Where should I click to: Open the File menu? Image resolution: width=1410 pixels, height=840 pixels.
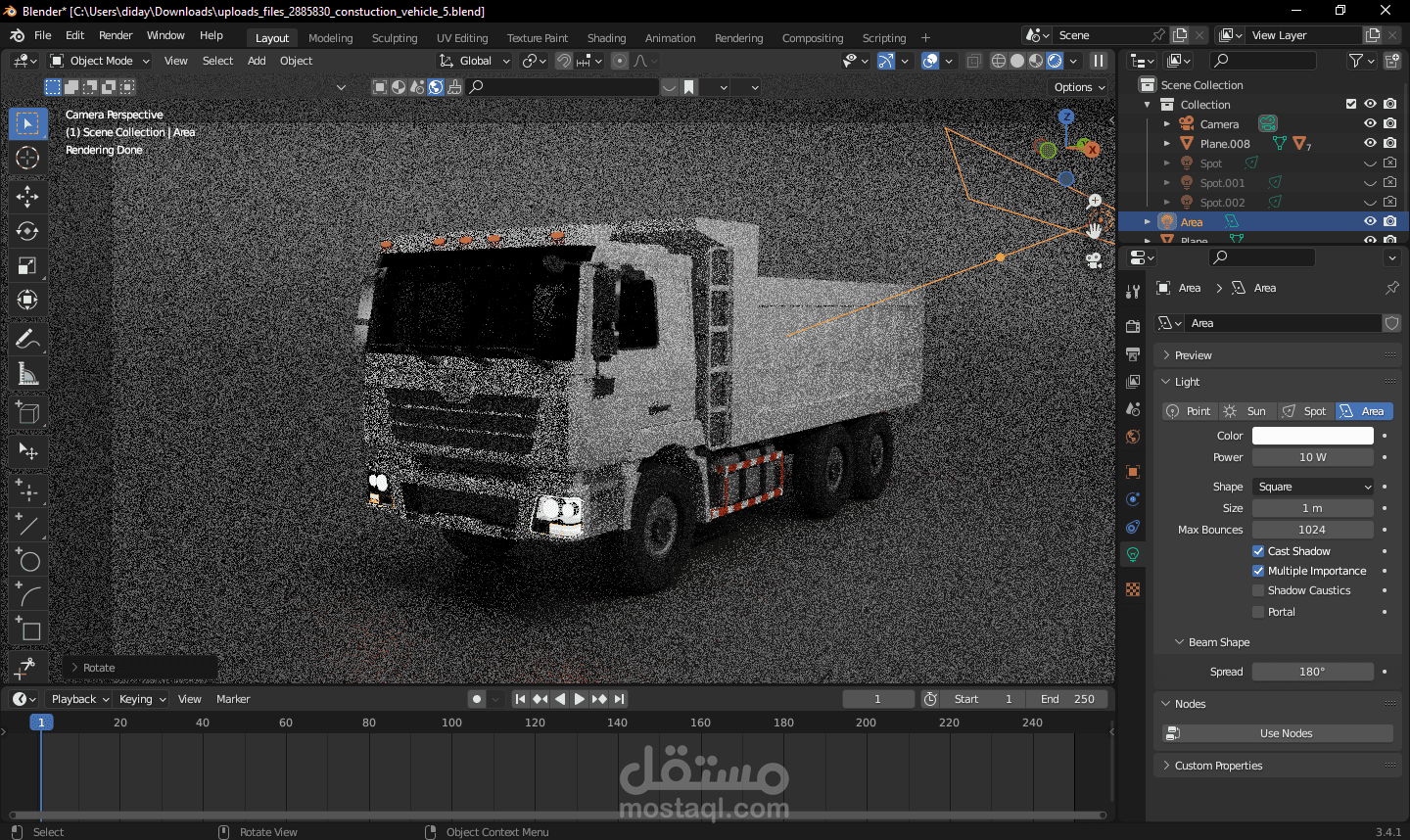43,35
